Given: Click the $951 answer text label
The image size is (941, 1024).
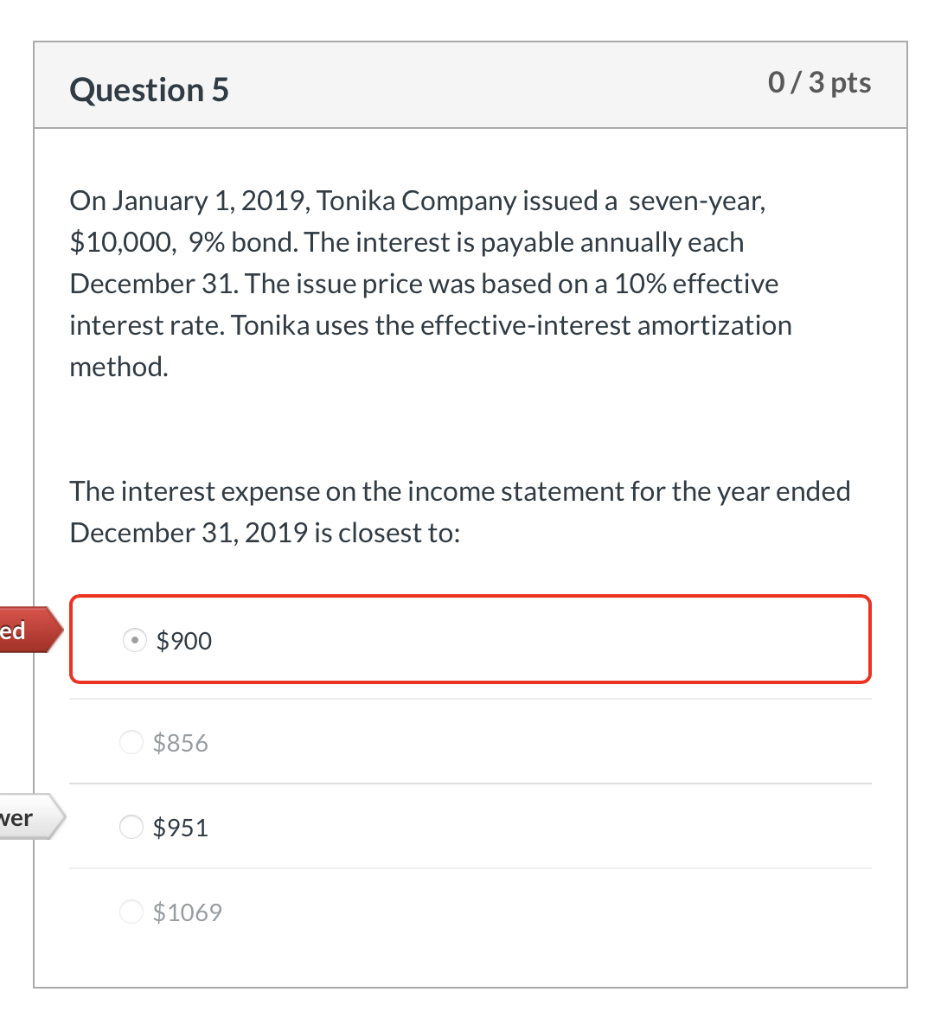Looking at the screenshot, I should pos(181,828).
